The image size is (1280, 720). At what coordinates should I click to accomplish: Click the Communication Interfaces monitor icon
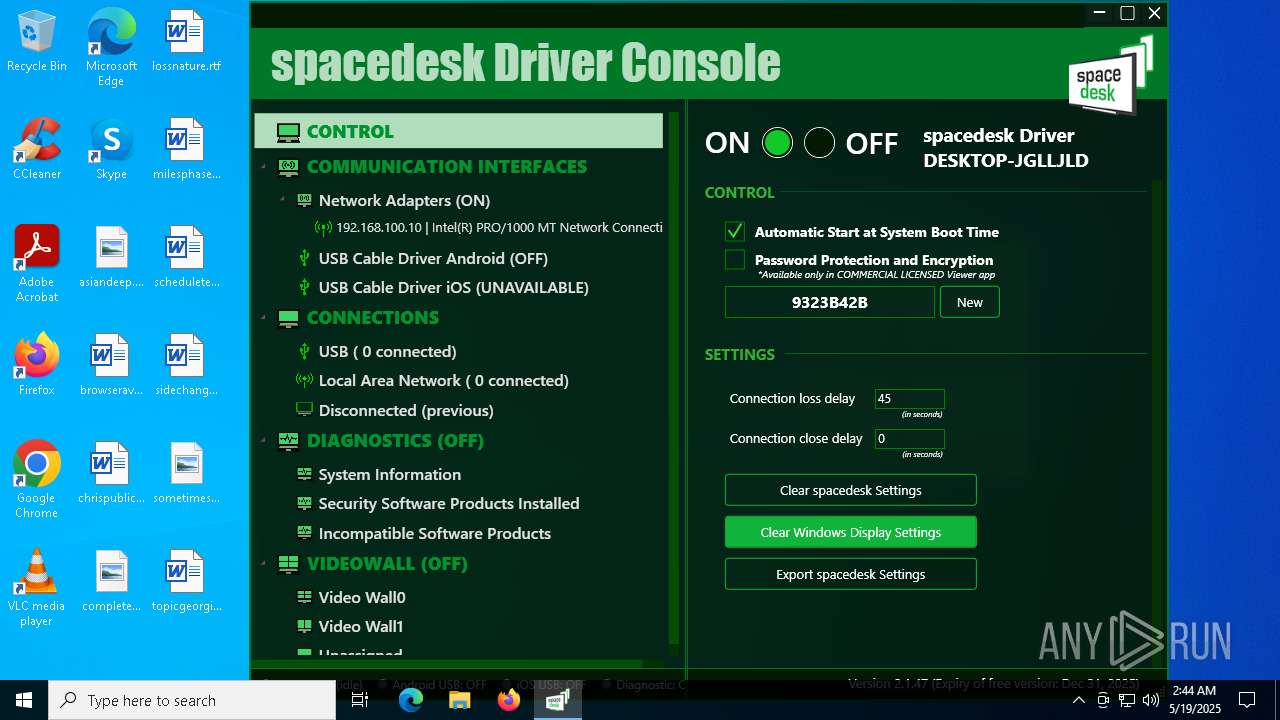288,167
